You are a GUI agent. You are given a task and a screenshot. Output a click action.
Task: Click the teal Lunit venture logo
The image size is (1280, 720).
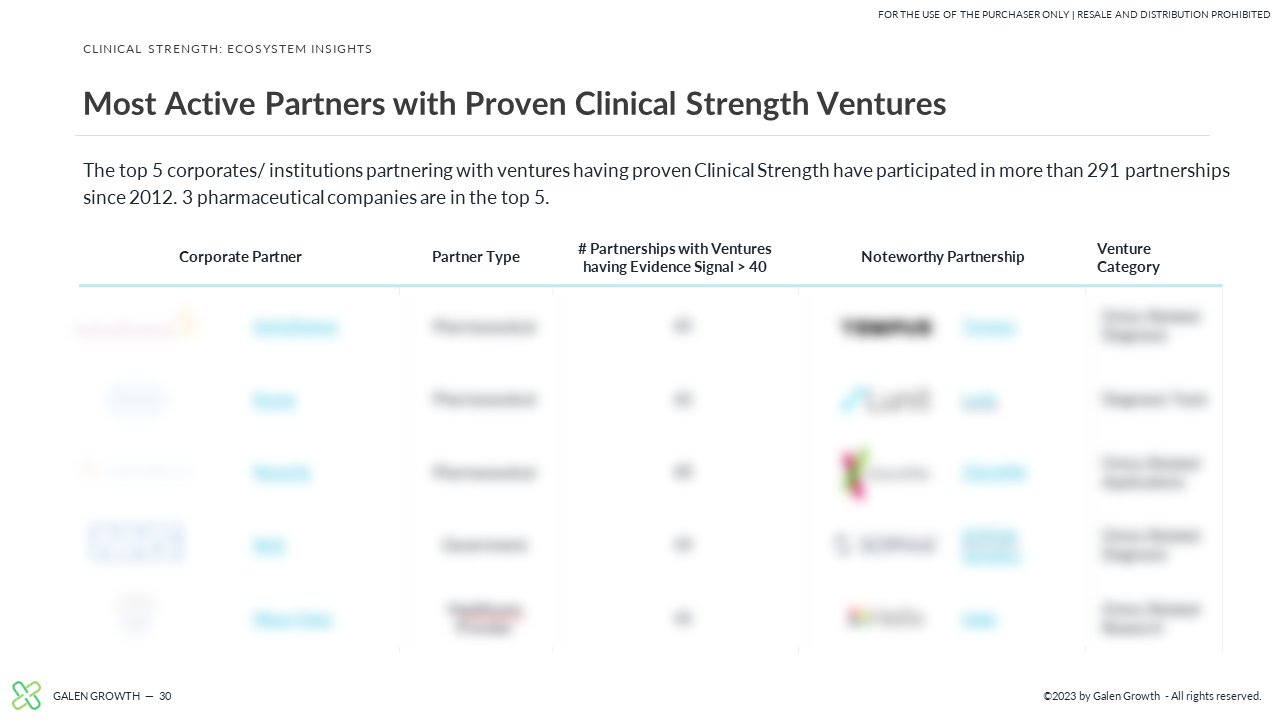click(x=886, y=400)
